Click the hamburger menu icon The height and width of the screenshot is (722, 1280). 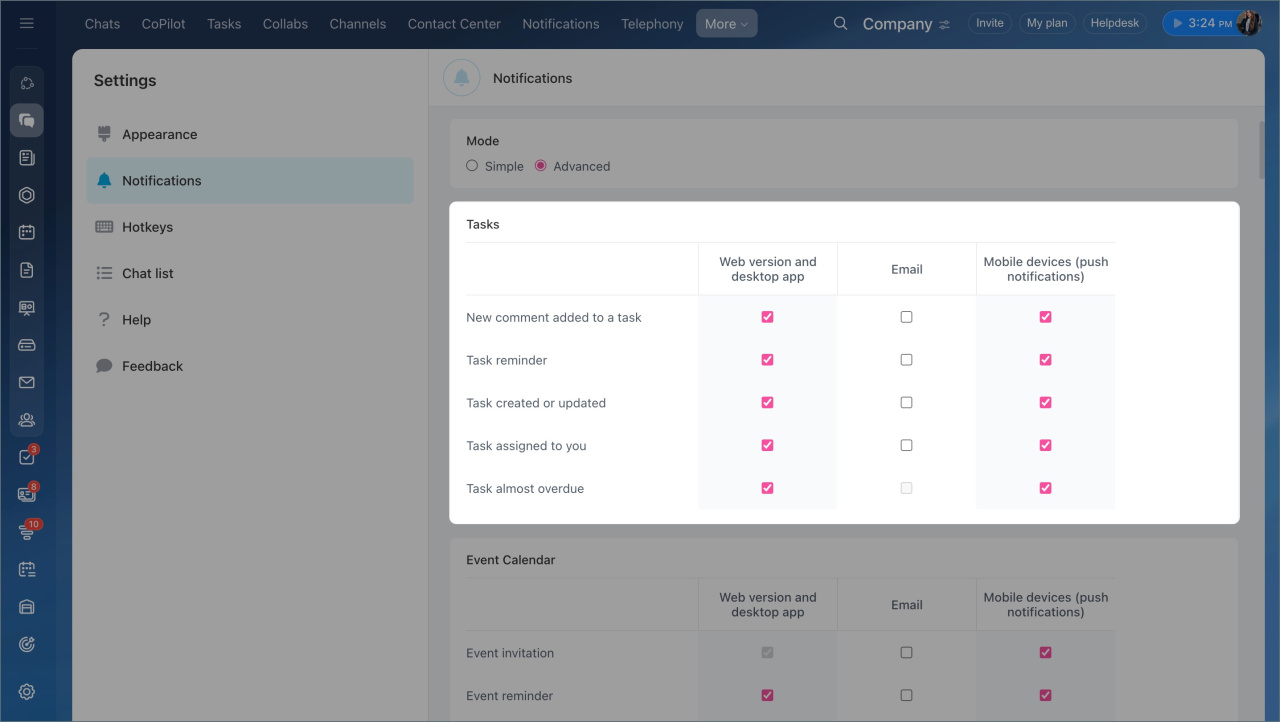27,23
